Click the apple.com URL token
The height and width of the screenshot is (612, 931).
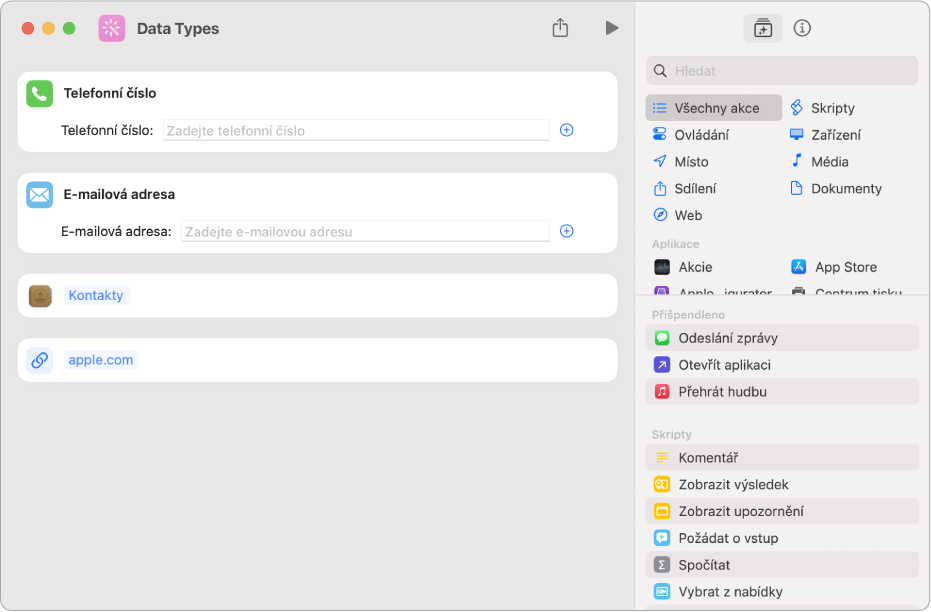tap(101, 360)
